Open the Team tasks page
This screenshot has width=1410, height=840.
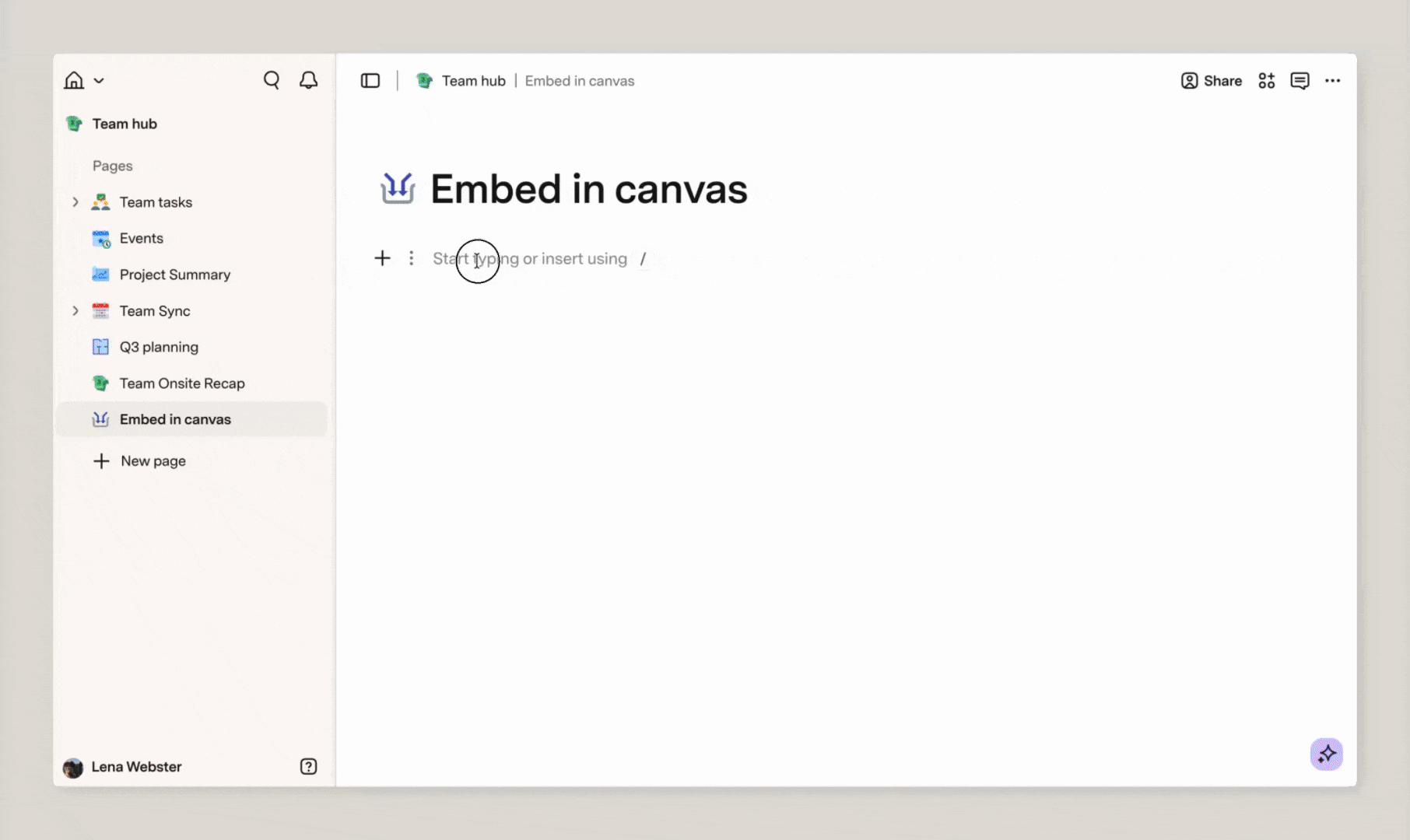click(156, 202)
